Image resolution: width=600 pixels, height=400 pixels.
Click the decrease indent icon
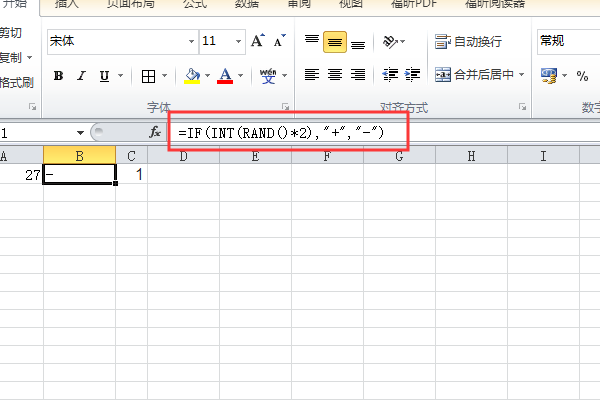390,75
